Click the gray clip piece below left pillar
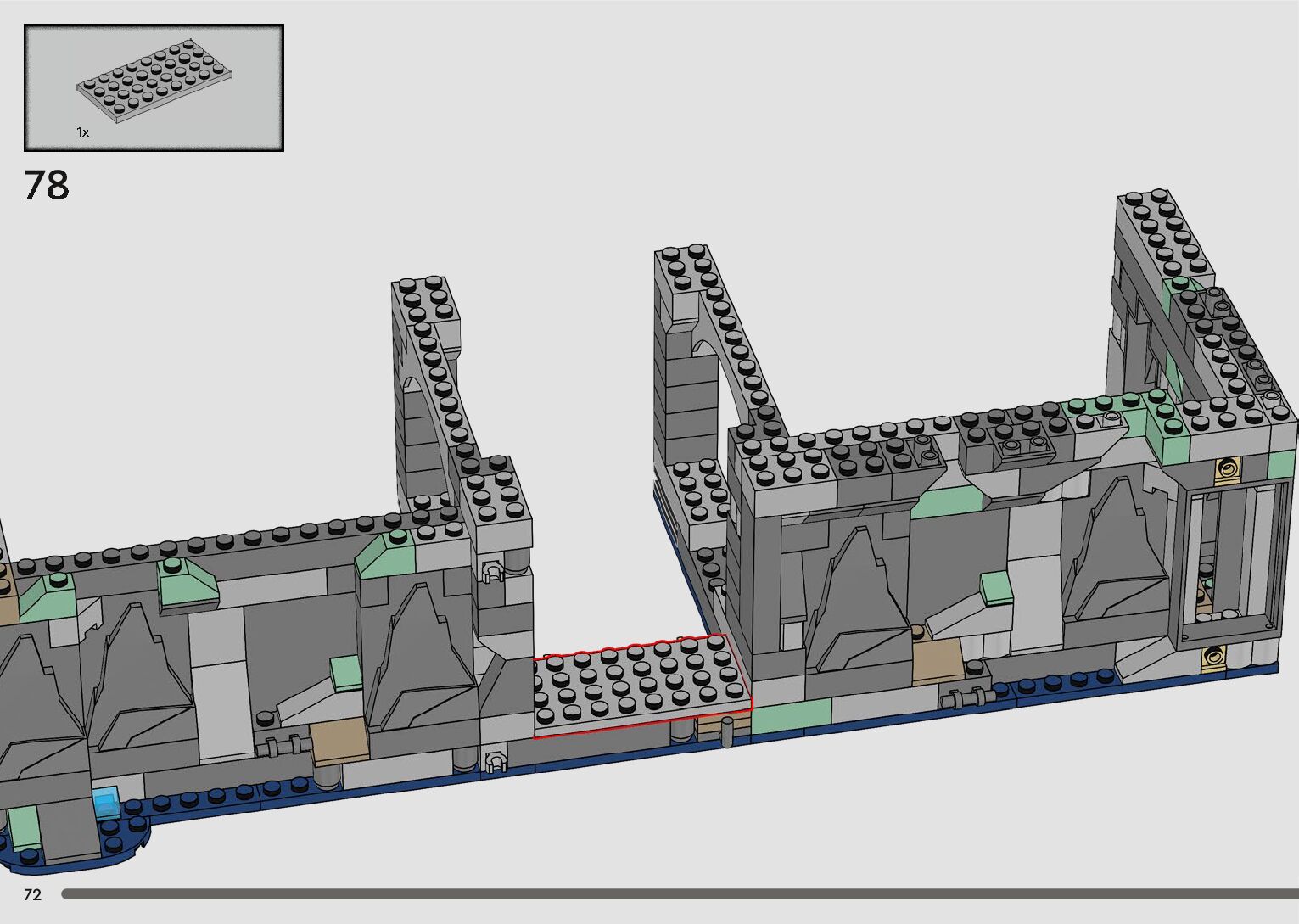 click(x=494, y=761)
